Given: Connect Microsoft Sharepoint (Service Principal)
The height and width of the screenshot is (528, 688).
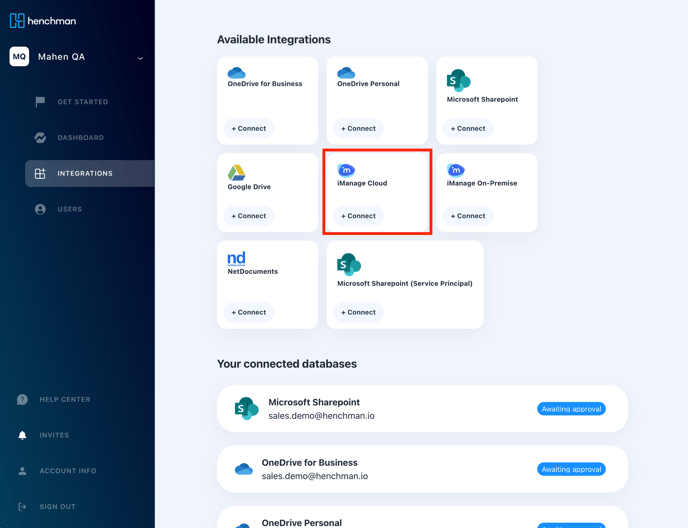Looking at the screenshot, I should point(358,312).
